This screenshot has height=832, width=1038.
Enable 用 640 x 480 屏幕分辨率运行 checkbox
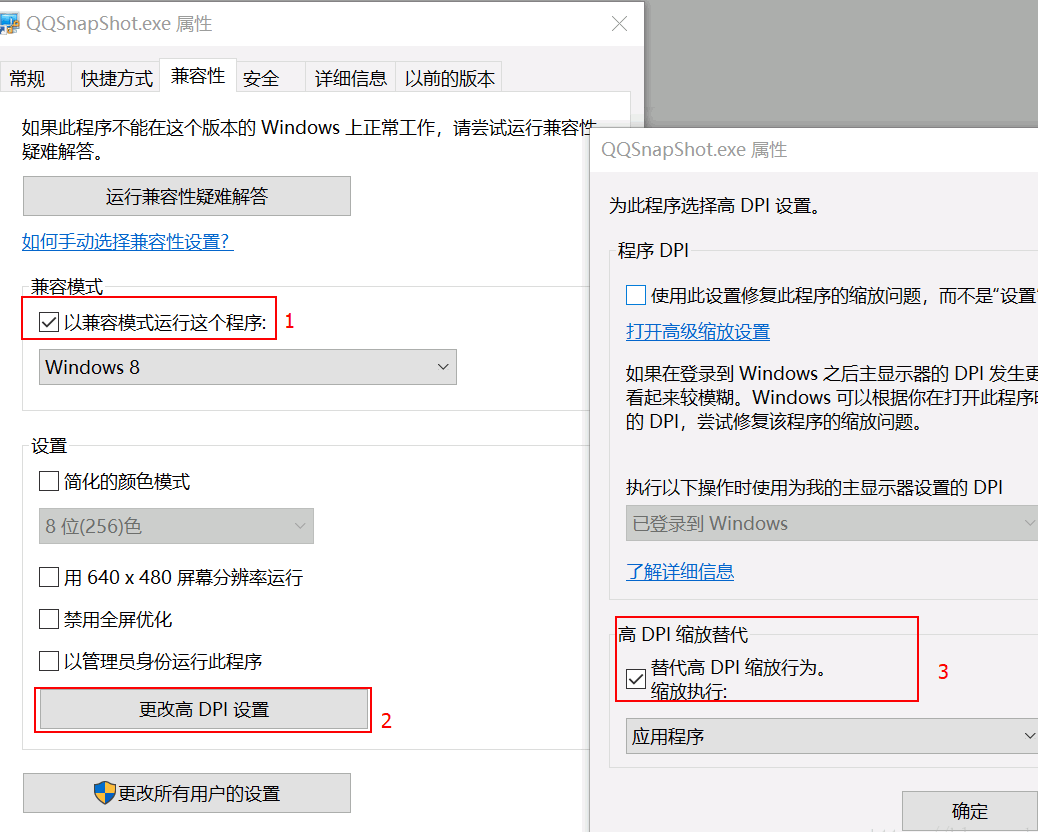49,577
